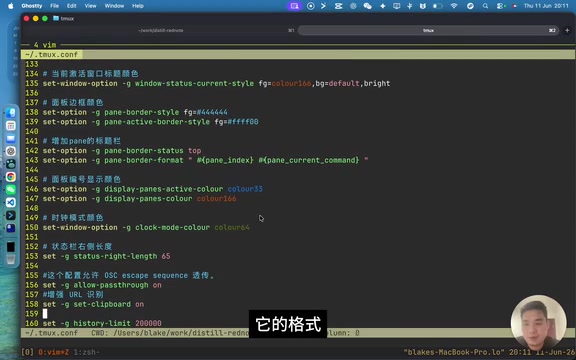Open Control Center from the menu bar
576x360 pixels.
point(501,6)
